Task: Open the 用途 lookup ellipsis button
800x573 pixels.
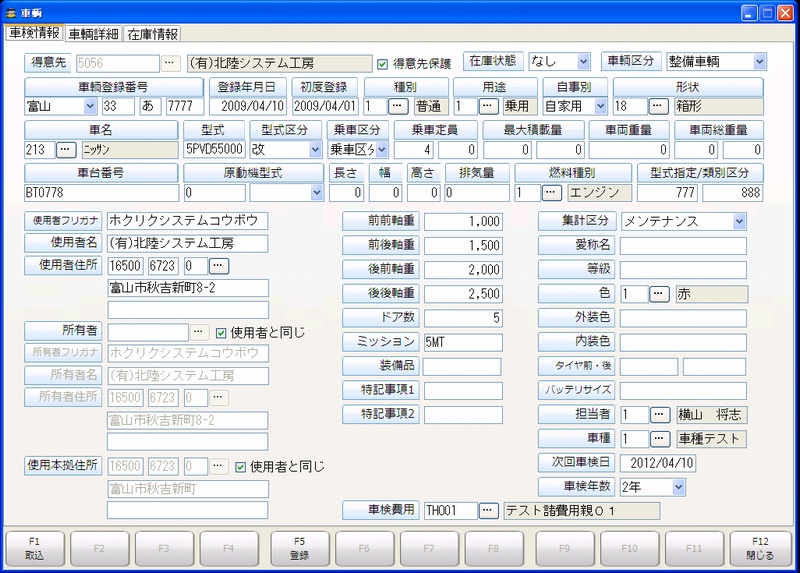Action: click(488, 106)
